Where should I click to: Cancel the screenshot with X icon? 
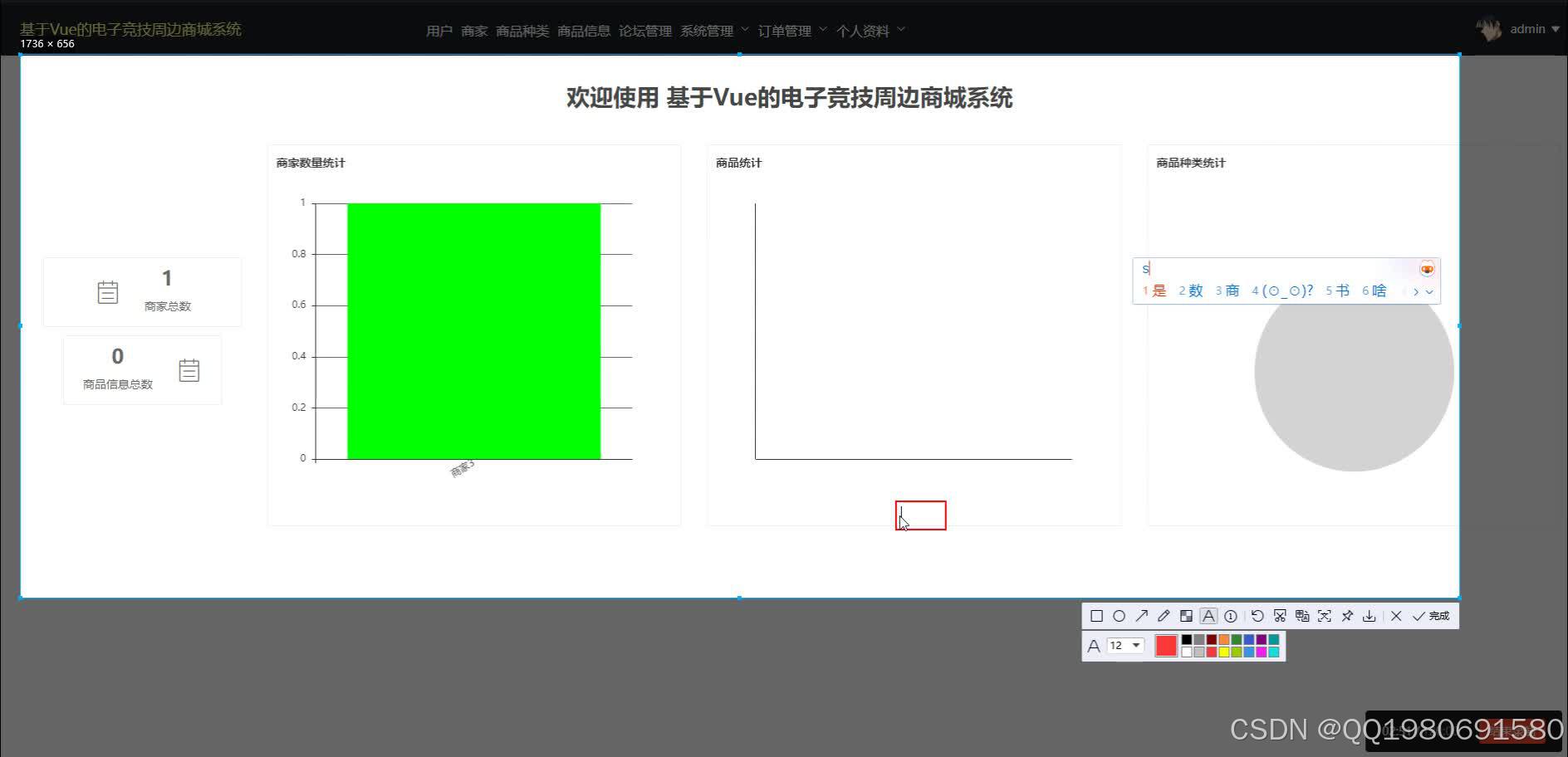(x=1396, y=616)
